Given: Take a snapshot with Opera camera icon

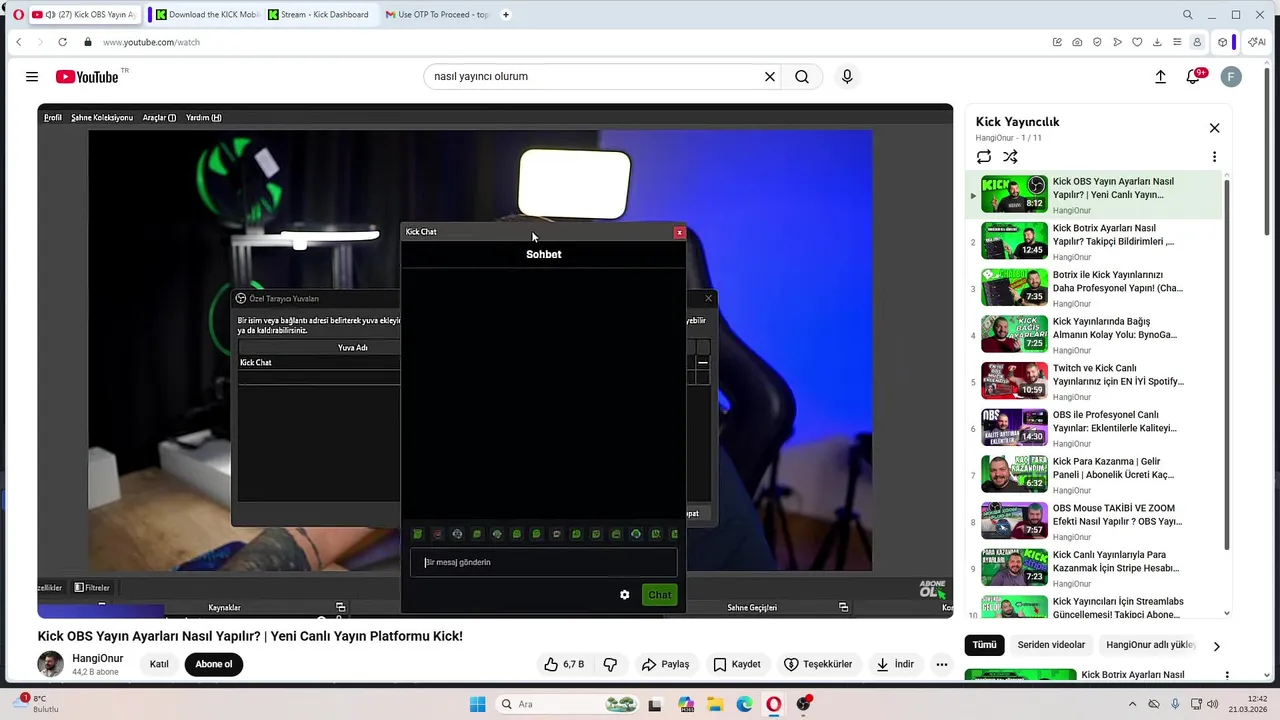Looking at the screenshot, I should point(1077,42).
